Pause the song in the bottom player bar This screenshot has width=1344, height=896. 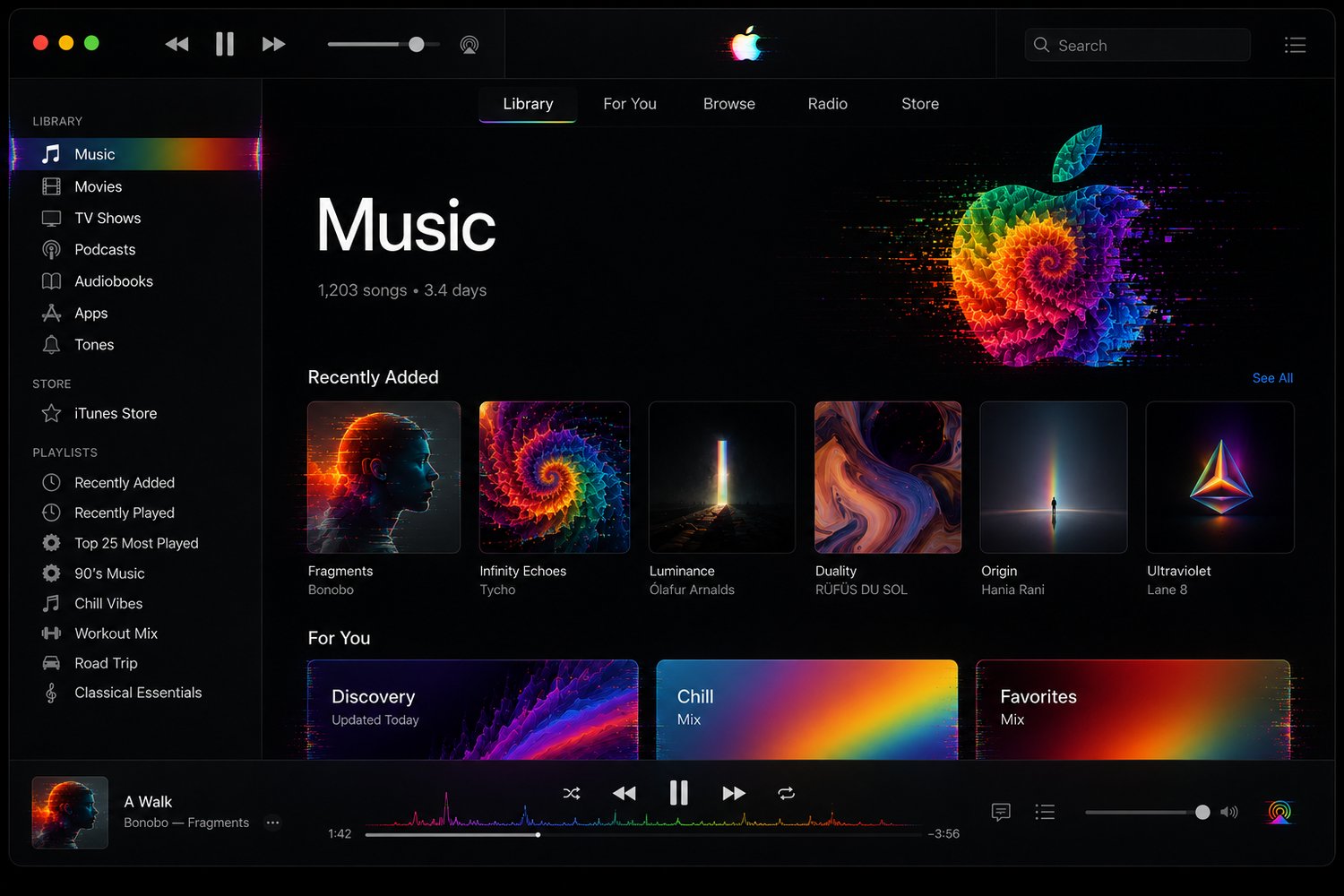[679, 793]
